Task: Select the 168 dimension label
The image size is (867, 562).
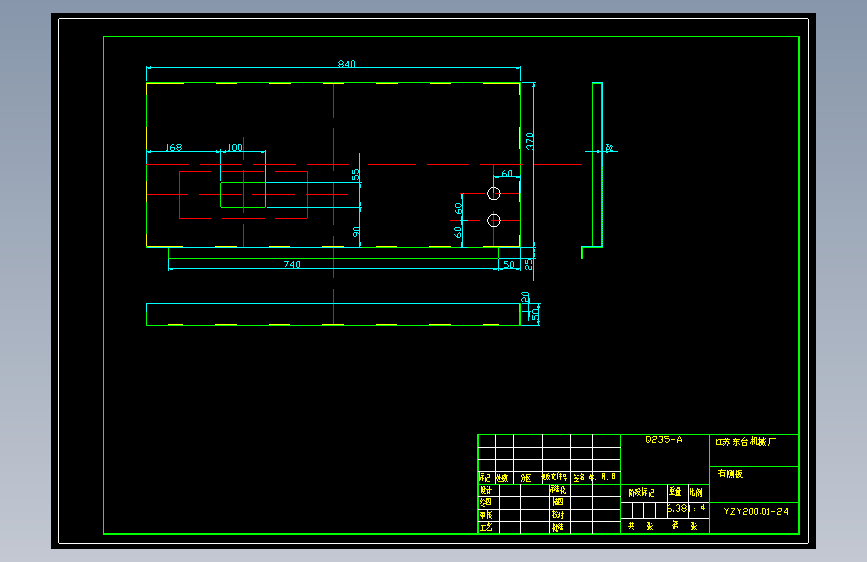Action: tap(174, 148)
